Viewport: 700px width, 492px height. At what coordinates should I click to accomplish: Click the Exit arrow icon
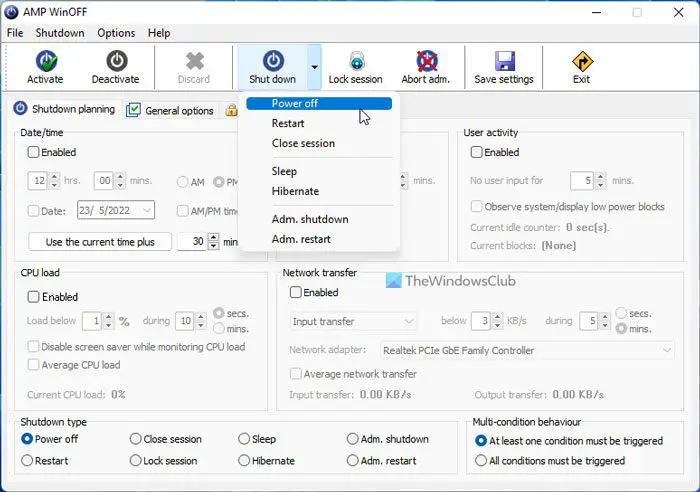(x=582, y=61)
